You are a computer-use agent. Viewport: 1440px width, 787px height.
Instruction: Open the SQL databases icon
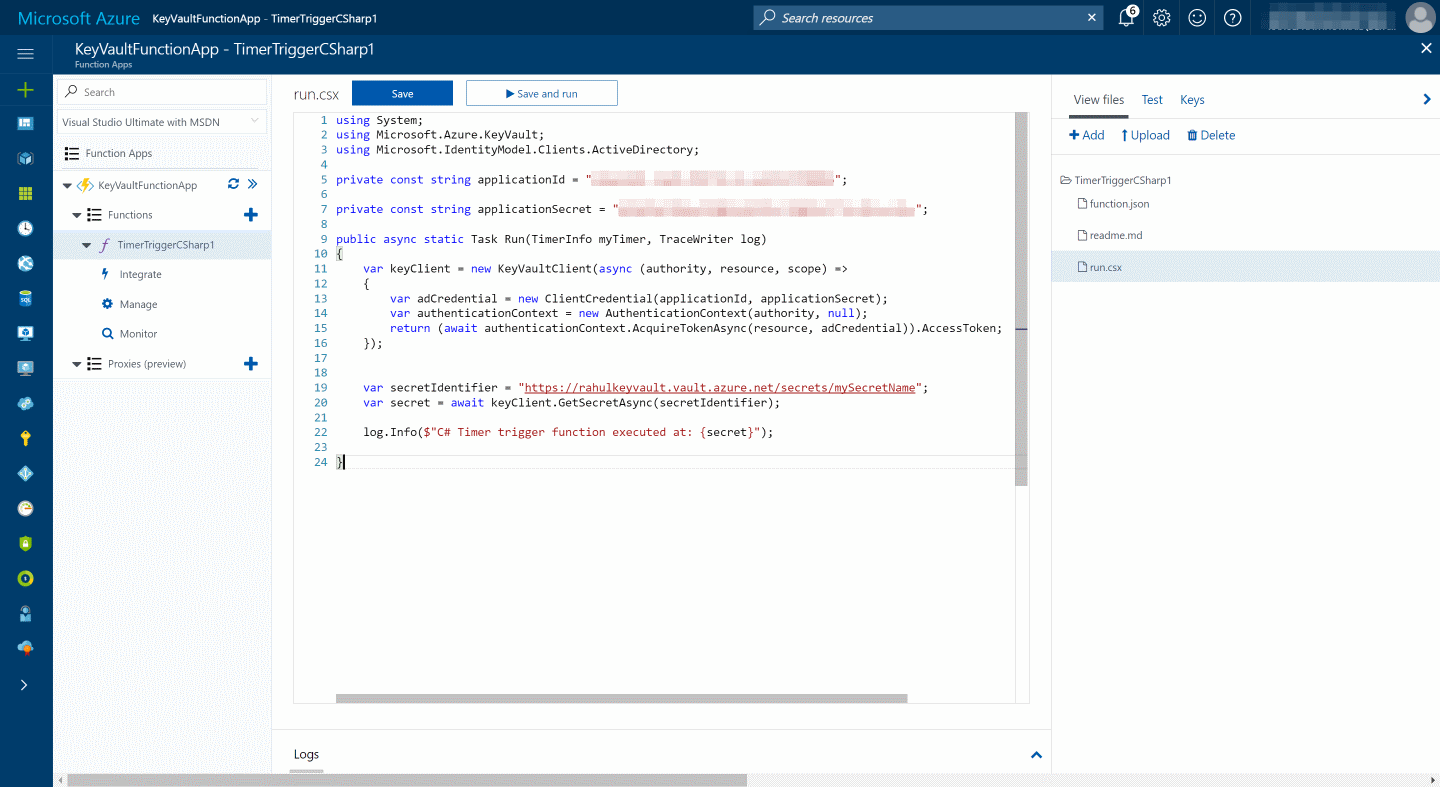(25, 298)
